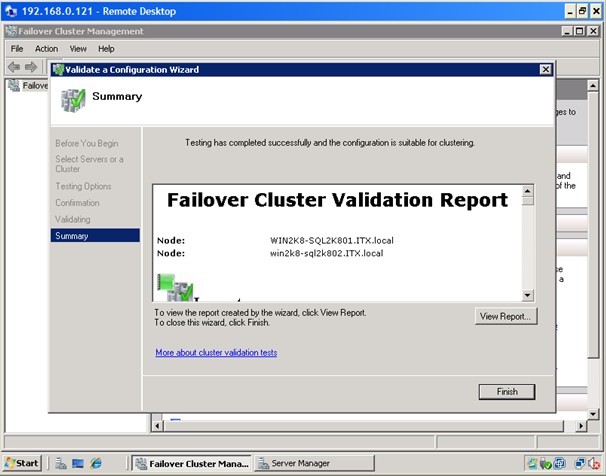Image resolution: width=606 pixels, height=476 pixels.
Task: Launch Internet Explorer from quick launch
Action: pos(95,463)
